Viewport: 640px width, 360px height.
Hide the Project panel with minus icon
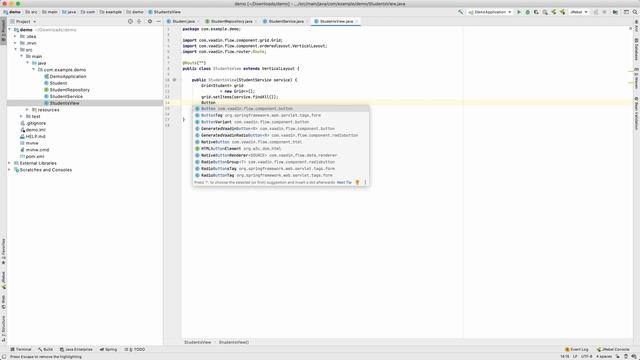coord(158,21)
